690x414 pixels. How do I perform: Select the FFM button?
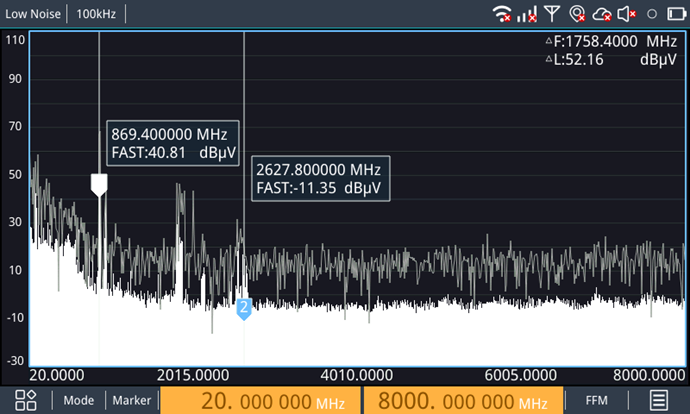point(596,400)
